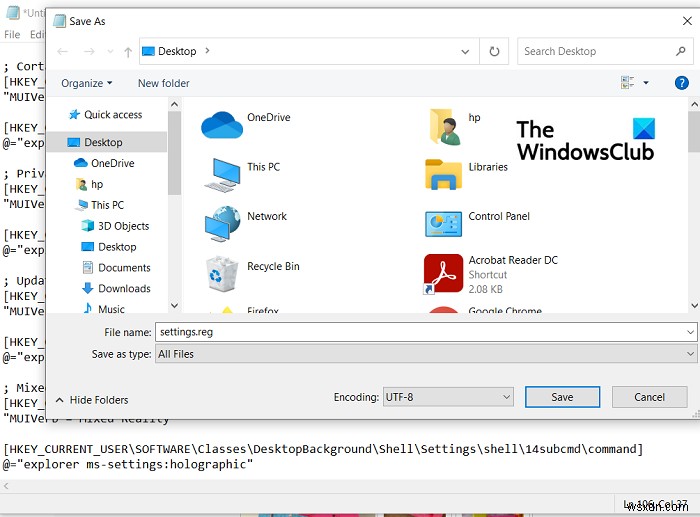Click the file list scroll up arrow
Screen dimensions: 700x517
click(x=694, y=104)
